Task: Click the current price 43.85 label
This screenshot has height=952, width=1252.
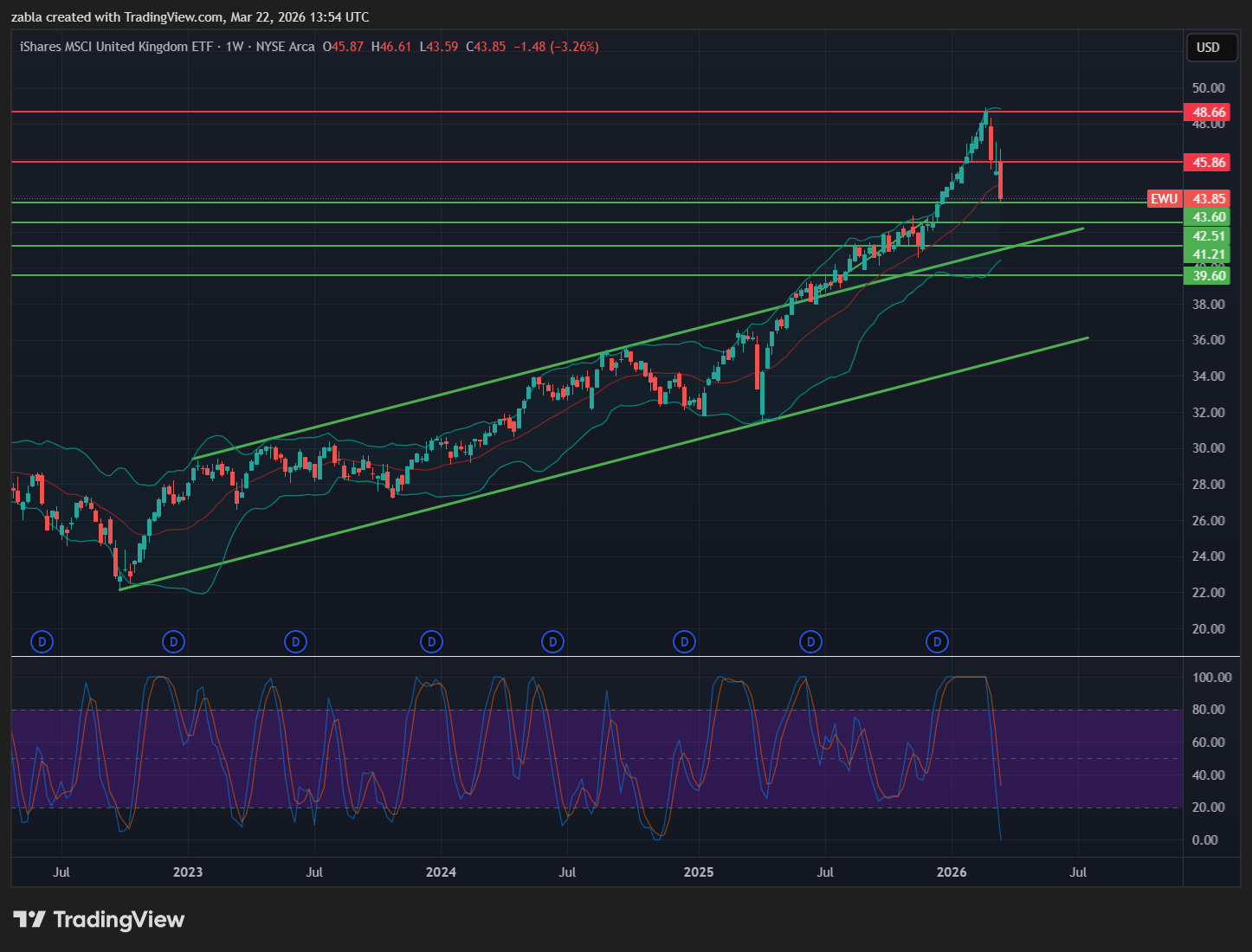Action: (x=1209, y=199)
